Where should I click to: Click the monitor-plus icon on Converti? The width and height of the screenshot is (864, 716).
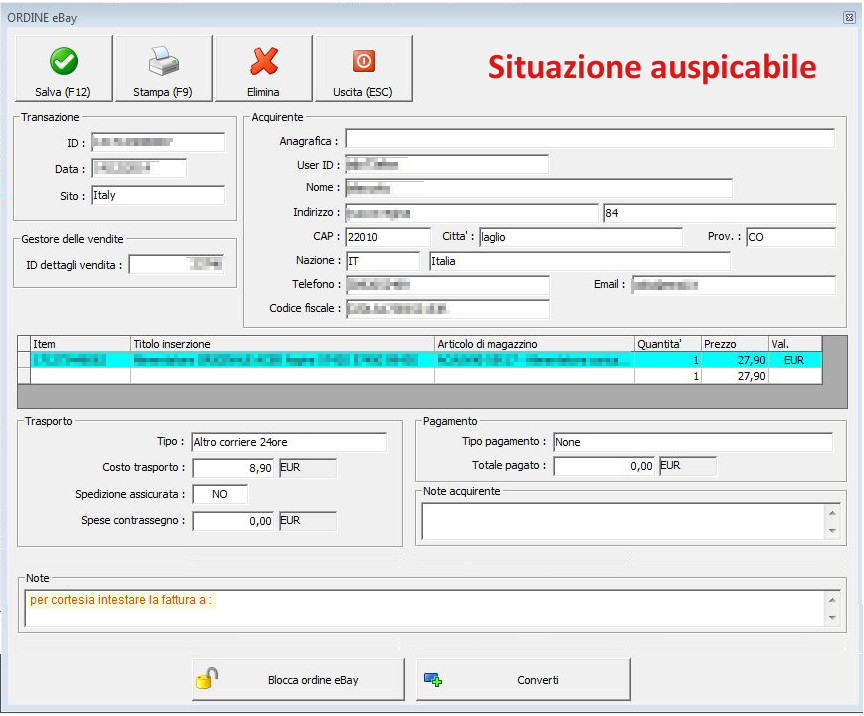(433, 680)
